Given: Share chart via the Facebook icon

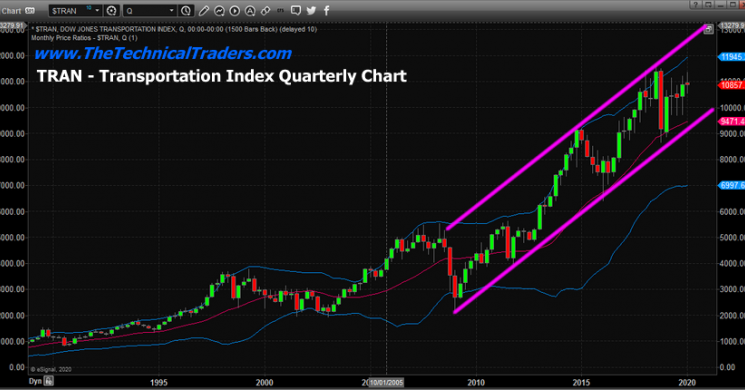Looking at the screenshot, I should [x=326, y=10].
